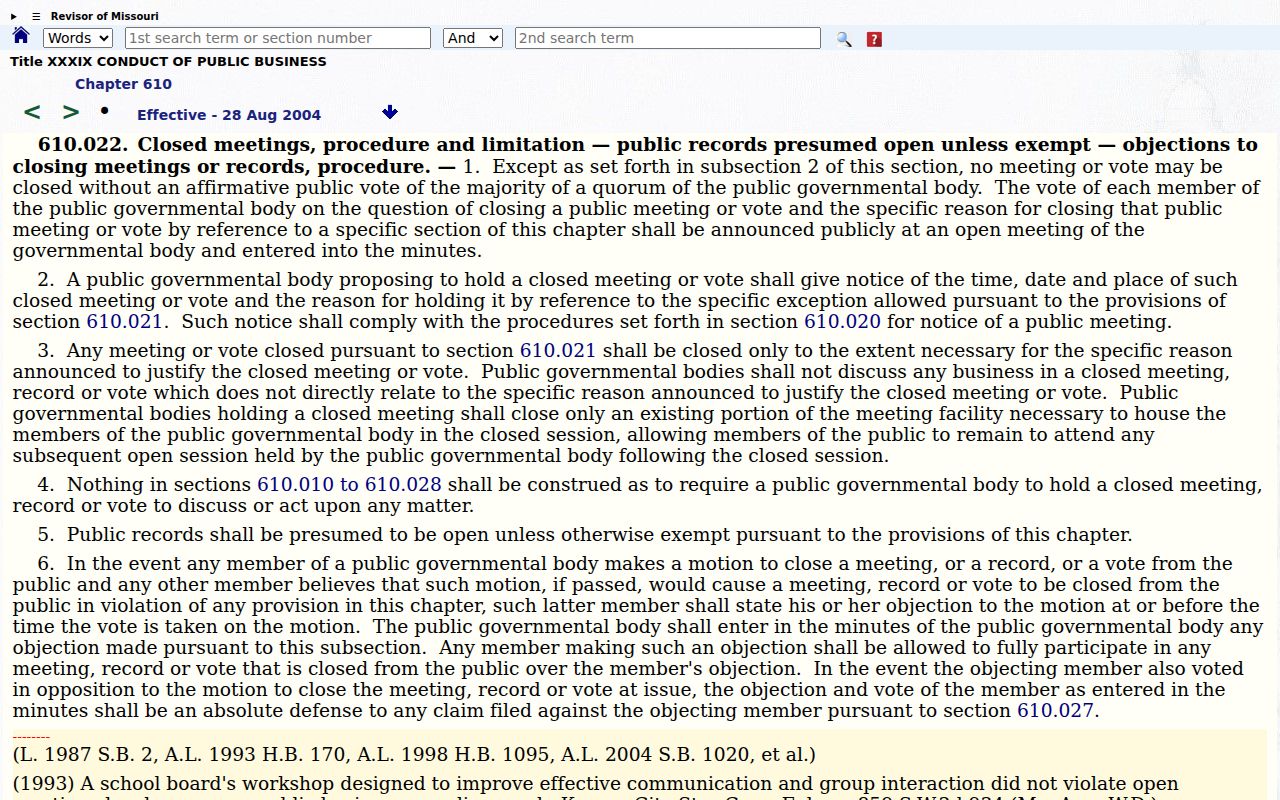This screenshot has width=1280, height=800.
Task: Click the blue down arrow beside the effective date
Action: (x=390, y=112)
